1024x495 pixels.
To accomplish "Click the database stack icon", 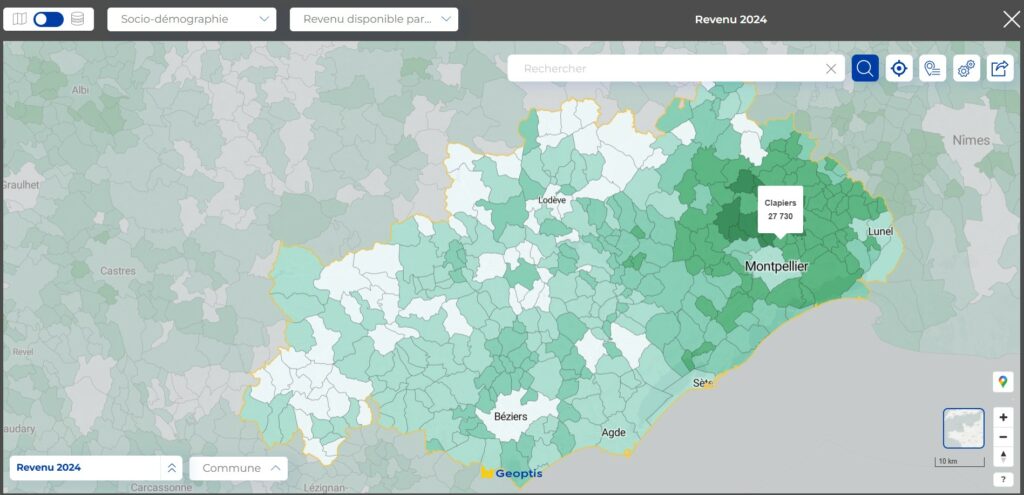I will click(x=78, y=19).
